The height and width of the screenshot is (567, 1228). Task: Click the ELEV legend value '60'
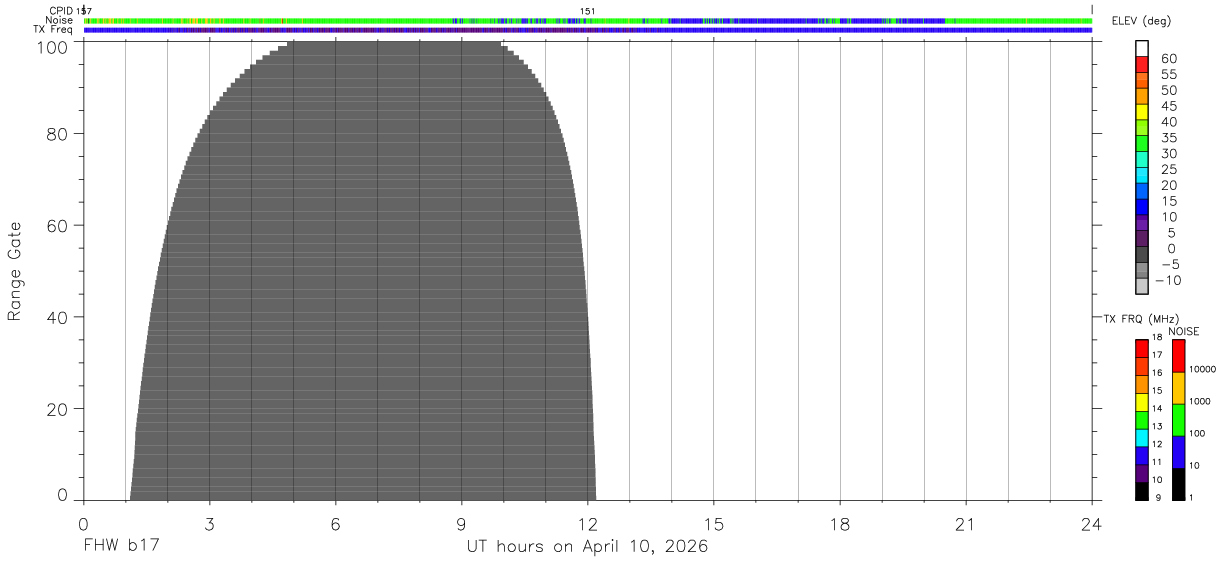1168,58
